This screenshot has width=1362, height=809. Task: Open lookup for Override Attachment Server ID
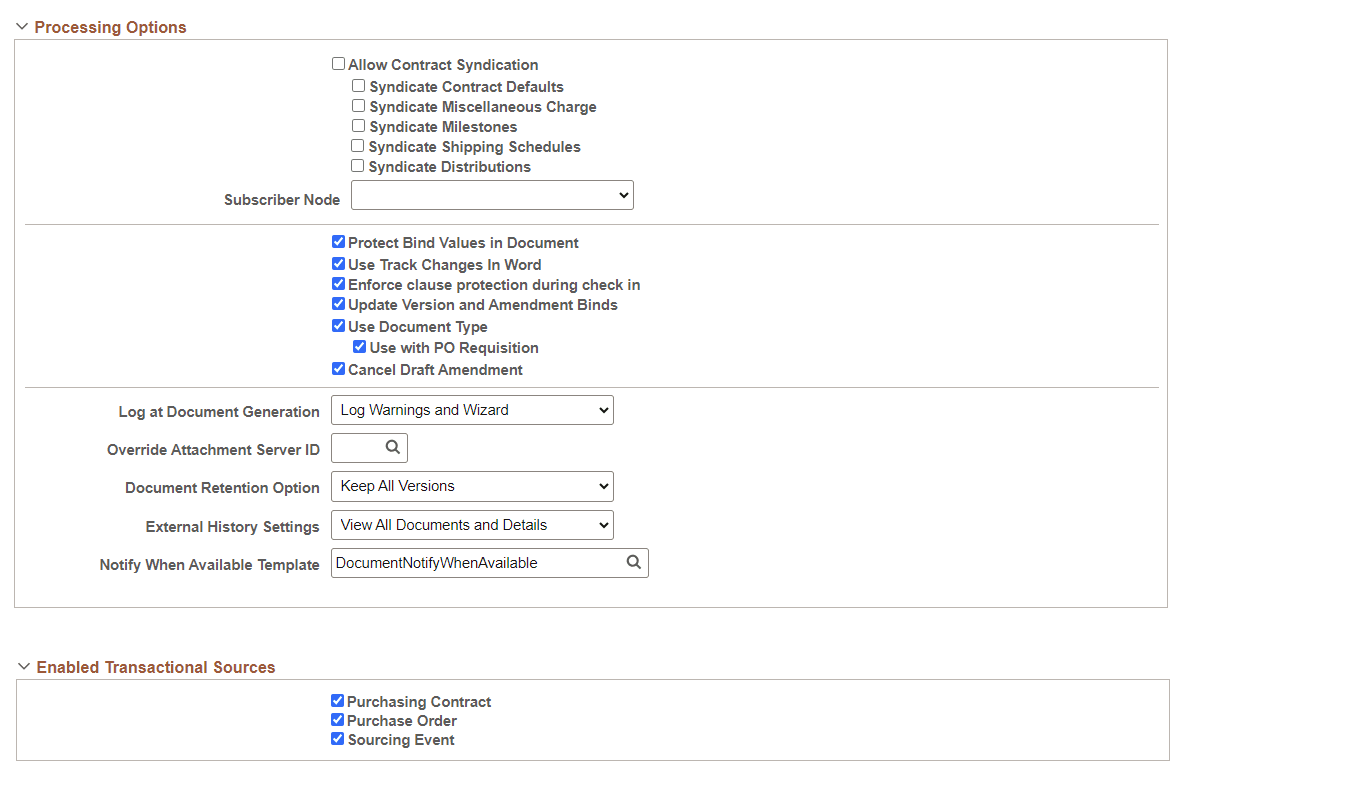[x=391, y=448]
